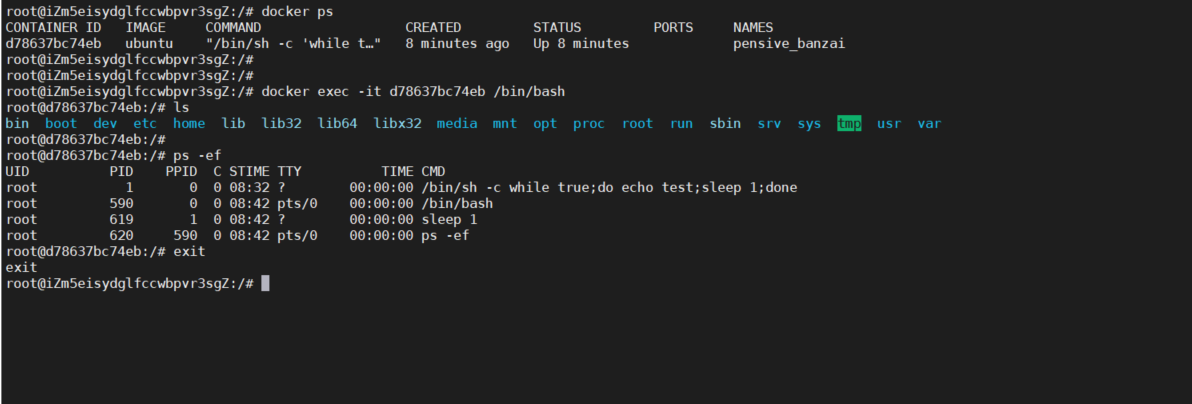
Task: Click the 'media' directory in listing
Action: (x=457, y=123)
